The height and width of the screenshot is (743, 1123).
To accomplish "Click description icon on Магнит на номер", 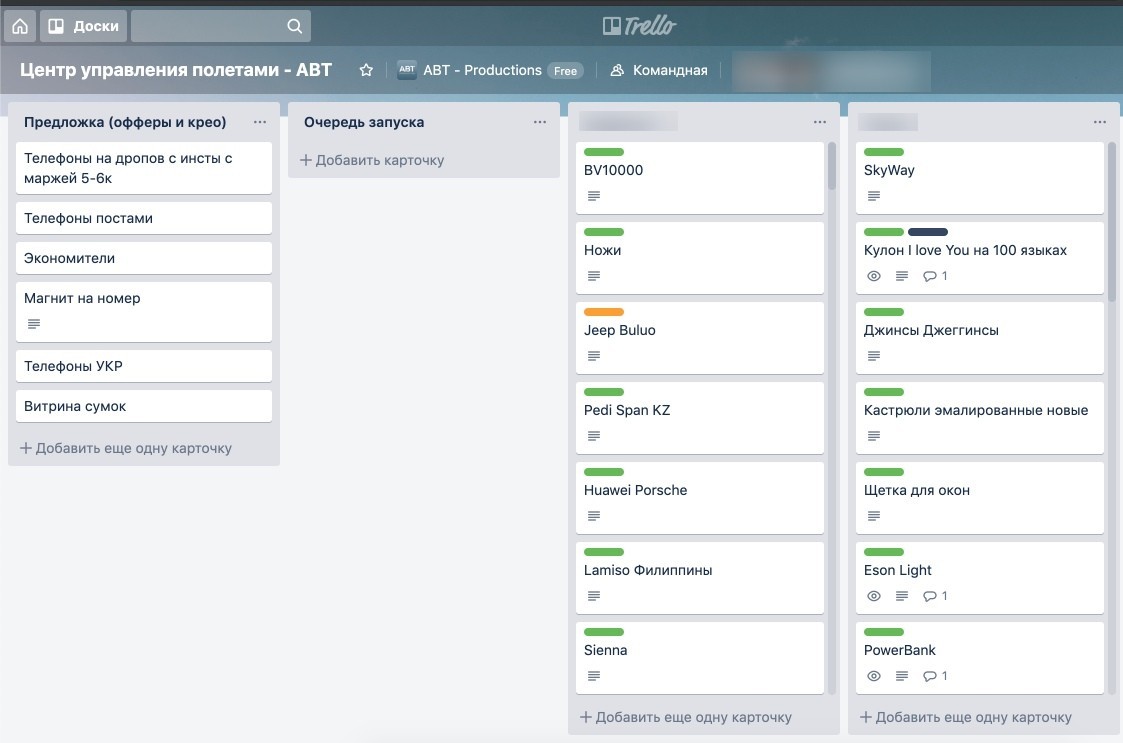I will [34, 324].
